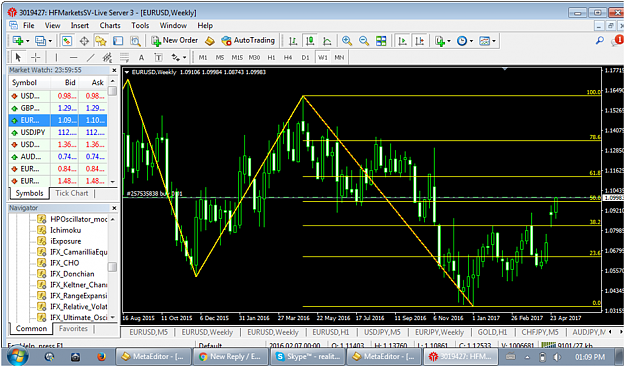Click the New Order button
The height and width of the screenshot is (367, 625).
(175, 40)
